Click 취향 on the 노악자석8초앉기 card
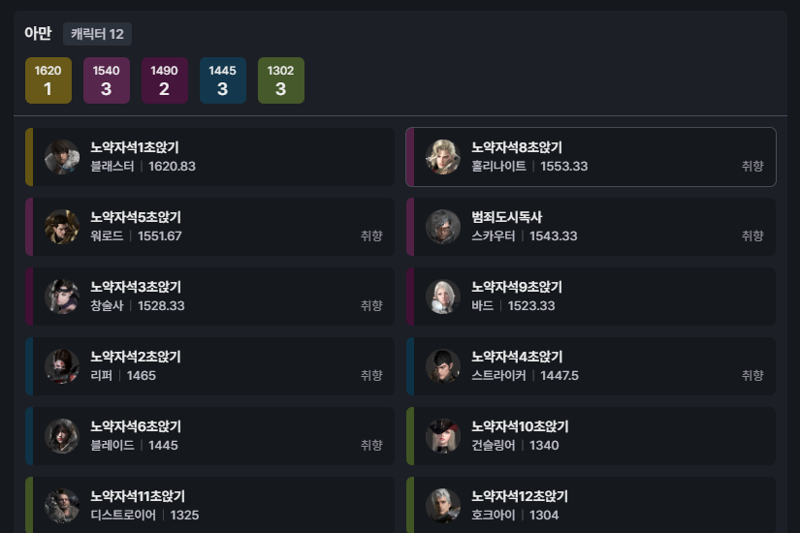Viewport: 800px width, 533px height. pos(753,166)
